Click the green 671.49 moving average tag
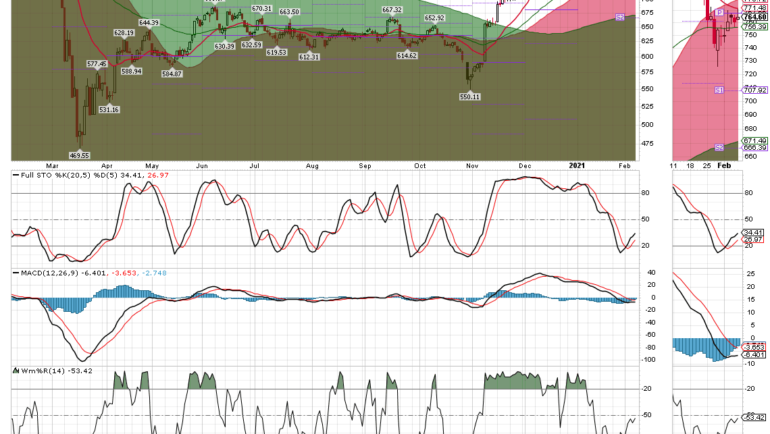The height and width of the screenshot is (434, 770). point(755,141)
